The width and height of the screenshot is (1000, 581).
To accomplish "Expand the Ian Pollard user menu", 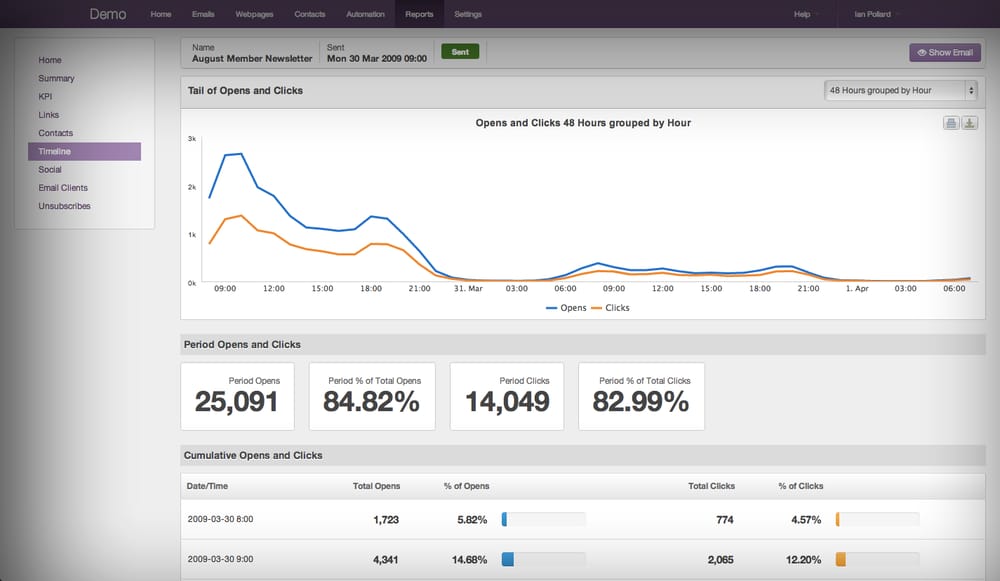I will (876, 14).
